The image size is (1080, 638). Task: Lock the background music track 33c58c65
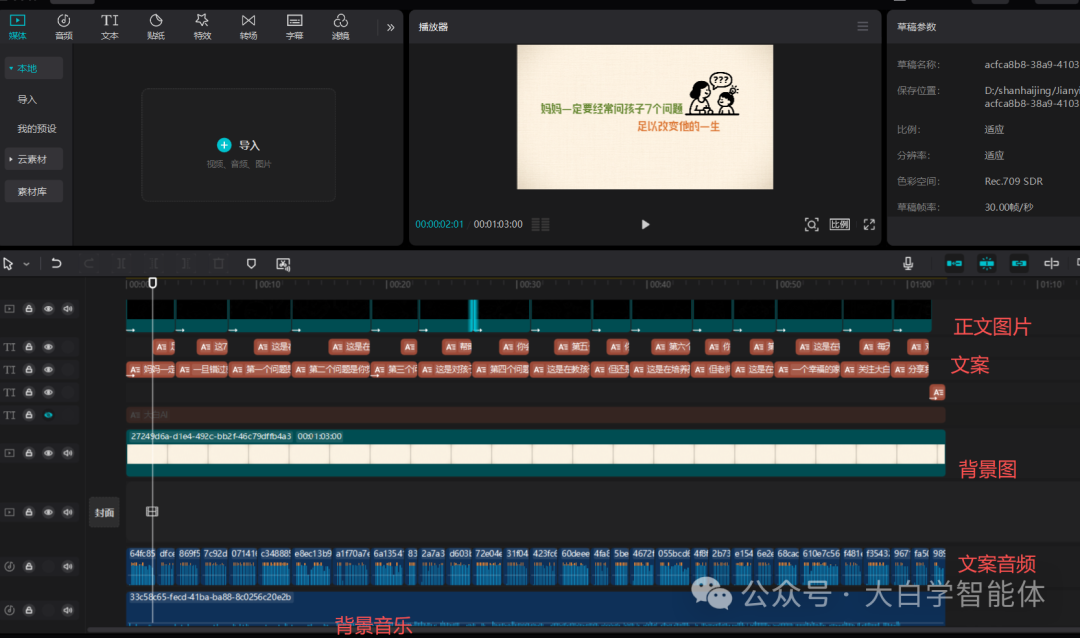29,610
